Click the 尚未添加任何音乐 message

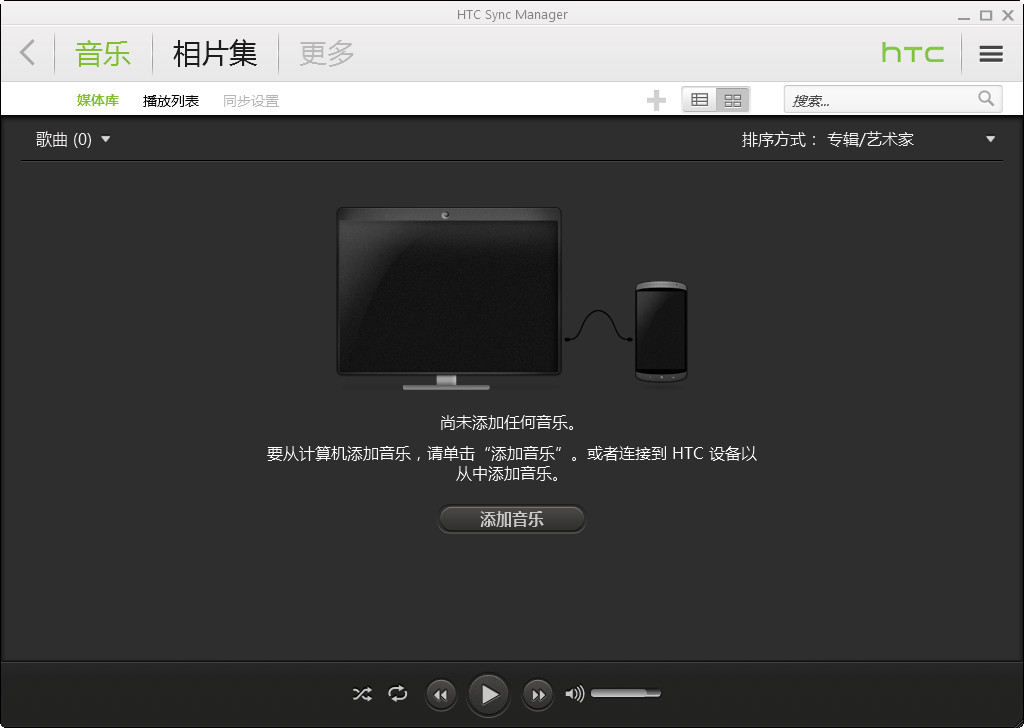point(509,422)
